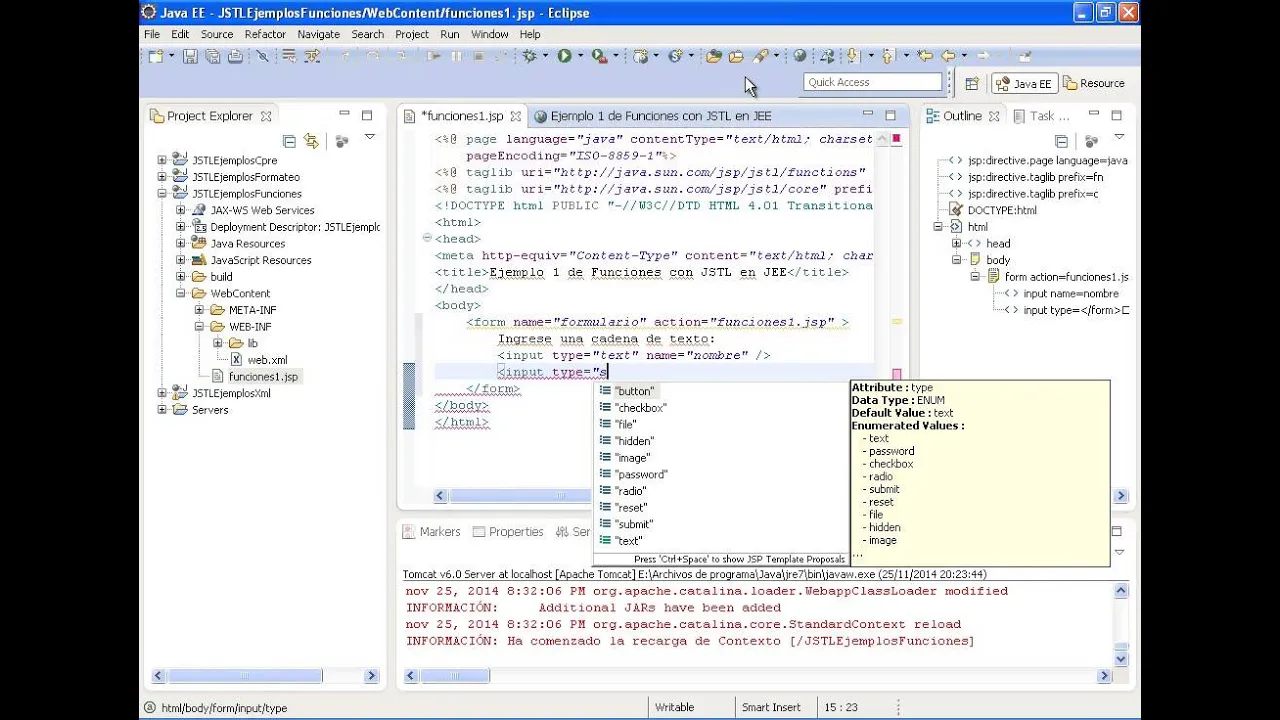The height and width of the screenshot is (720, 1280).
Task: Select "password" in the content assist list
Action: pos(641,474)
